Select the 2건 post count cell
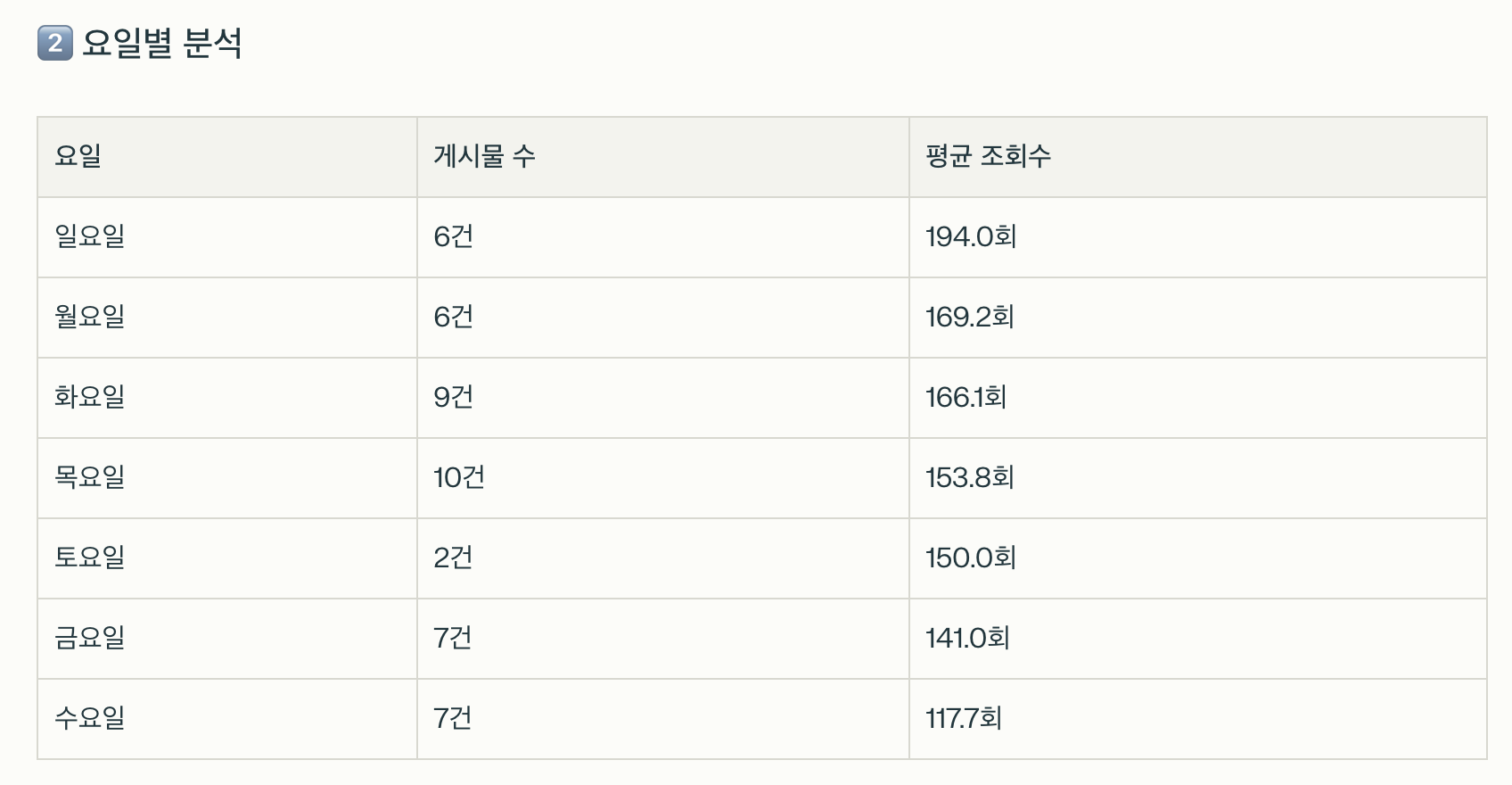1512x785 pixels. pos(453,558)
